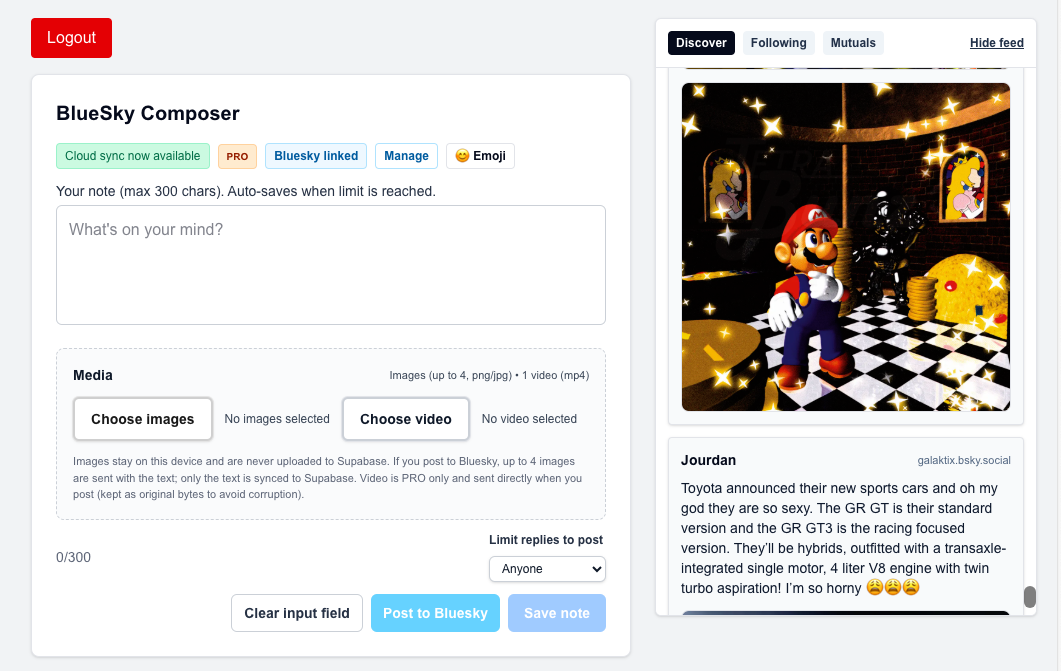This screenshot has height=671, width=1061.
Task: Open the Mario screenshot in the feed
Action: 845,247
